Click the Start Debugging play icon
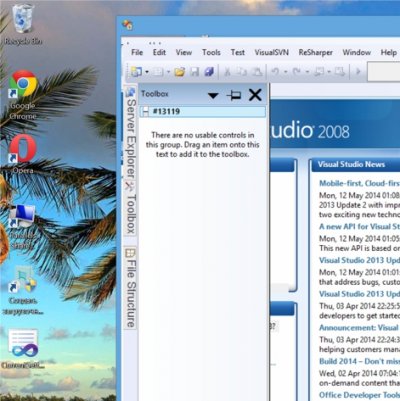 click(358, 71)
